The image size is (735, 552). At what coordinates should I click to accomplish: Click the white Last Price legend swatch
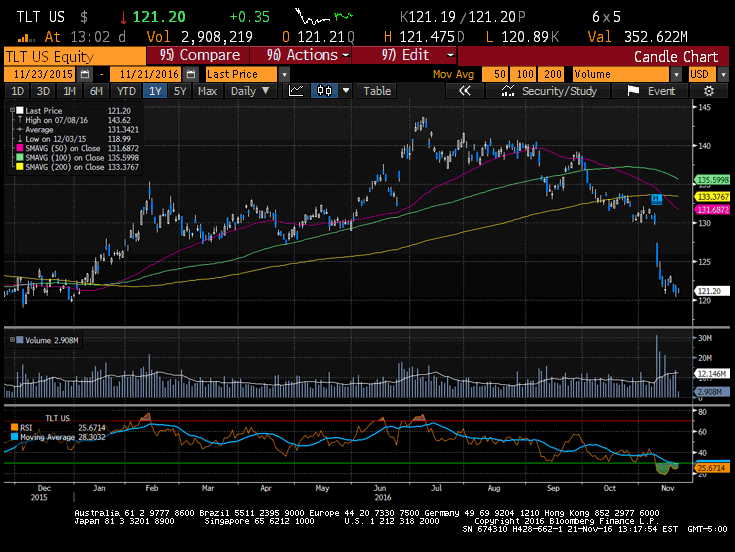[20, 110]
